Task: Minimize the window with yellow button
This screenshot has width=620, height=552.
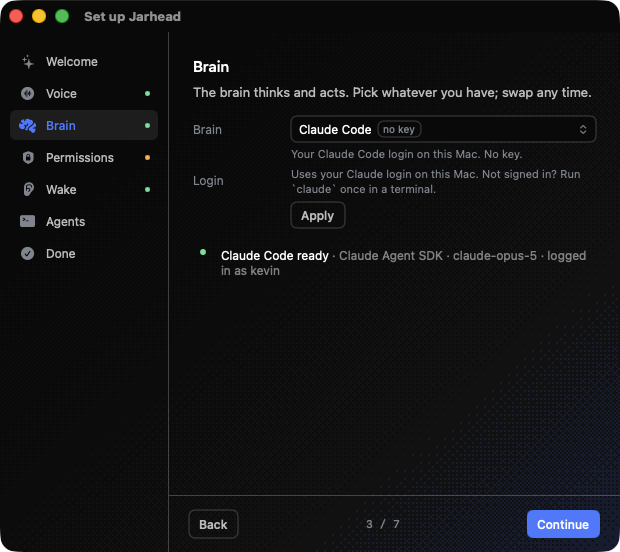Action: (x=39, y=16)
